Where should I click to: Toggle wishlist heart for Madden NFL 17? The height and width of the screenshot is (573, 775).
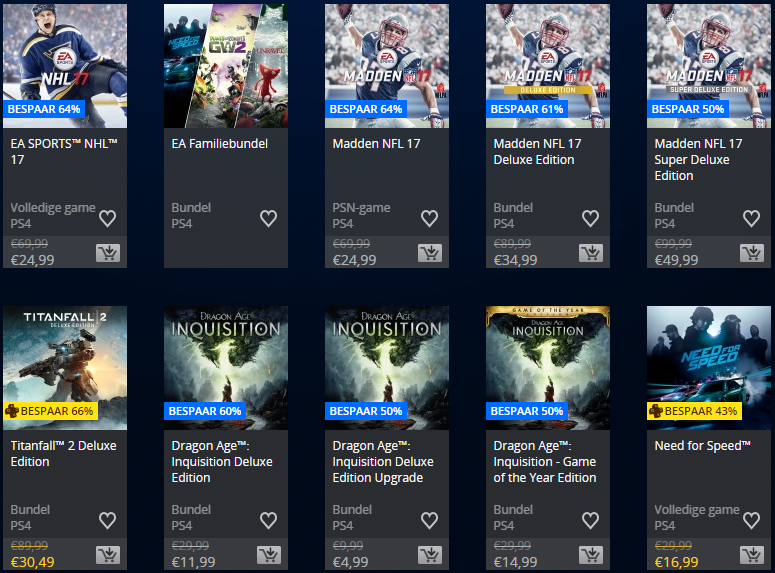(x=429, y=218)
